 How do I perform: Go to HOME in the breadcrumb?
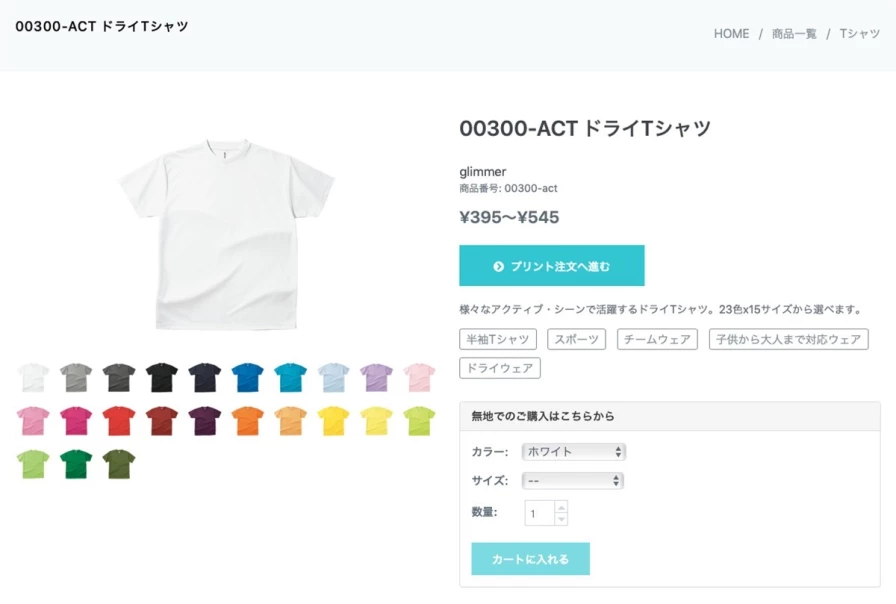coord(731,34)
